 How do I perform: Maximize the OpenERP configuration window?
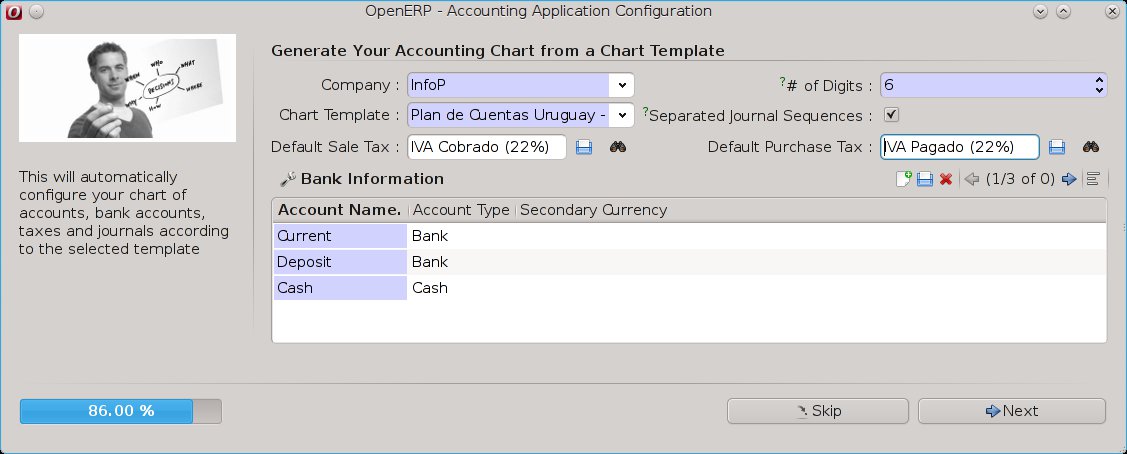tap(1063, 11)
